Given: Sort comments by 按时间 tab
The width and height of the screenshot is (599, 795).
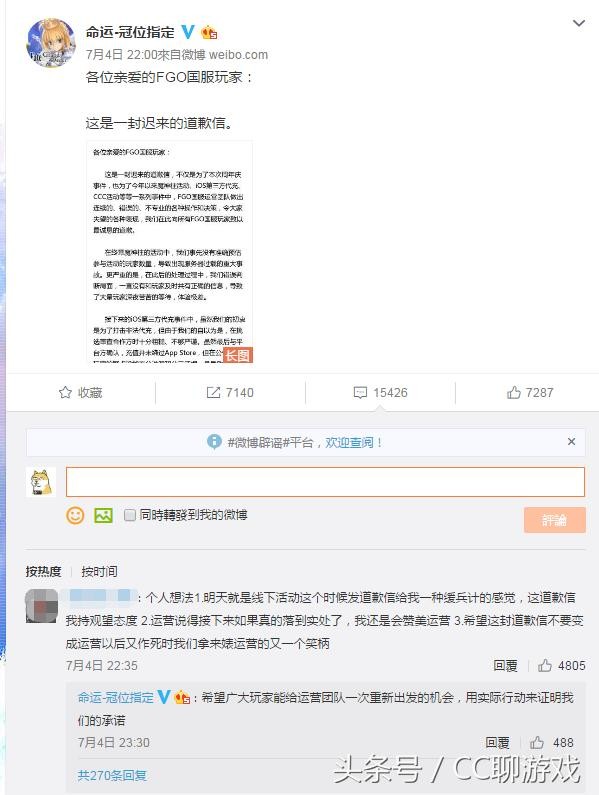Looking at the screenshot, I should [x=99, y=571].
